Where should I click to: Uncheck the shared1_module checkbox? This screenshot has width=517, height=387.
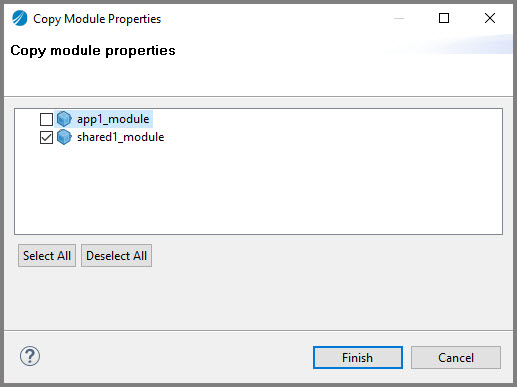(46, 137)
